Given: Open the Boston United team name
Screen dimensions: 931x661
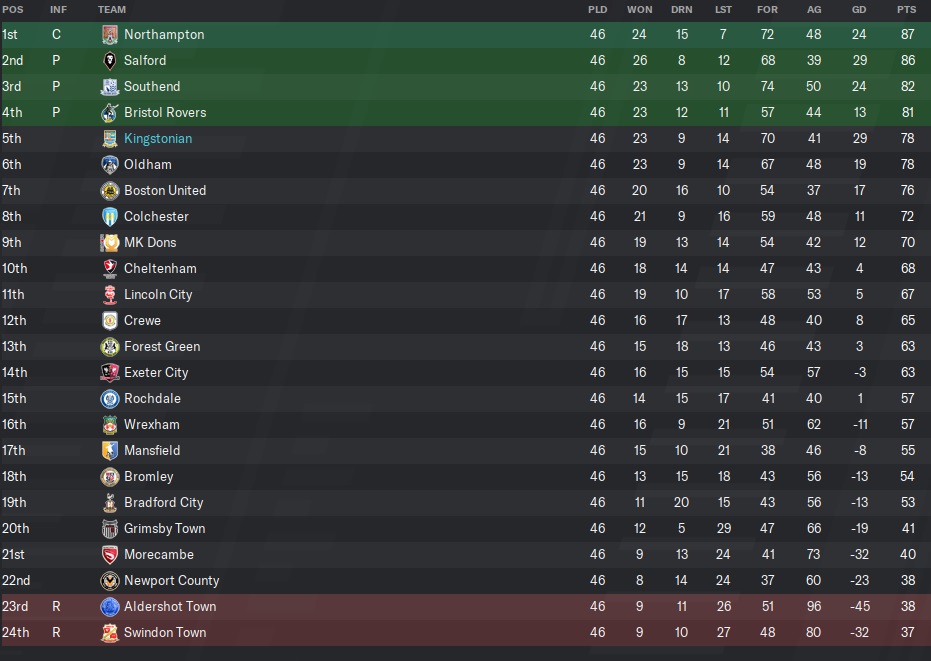Looking at the screenshot, I should (x=165, y=191).
